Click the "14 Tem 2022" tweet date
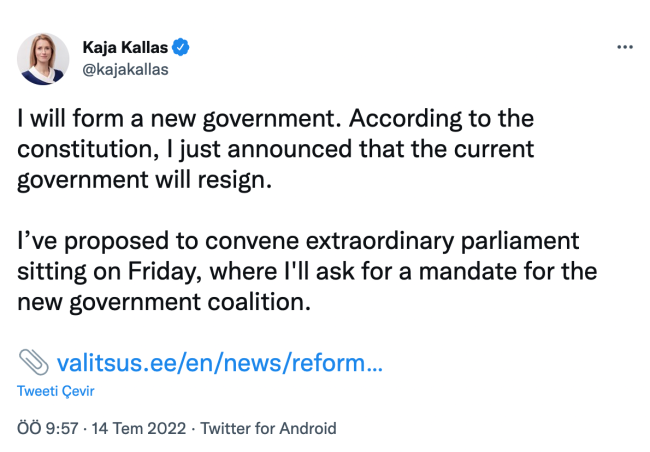Image resolution: width=650 pixels, height=452 pixels. click(x=139, y=428)
